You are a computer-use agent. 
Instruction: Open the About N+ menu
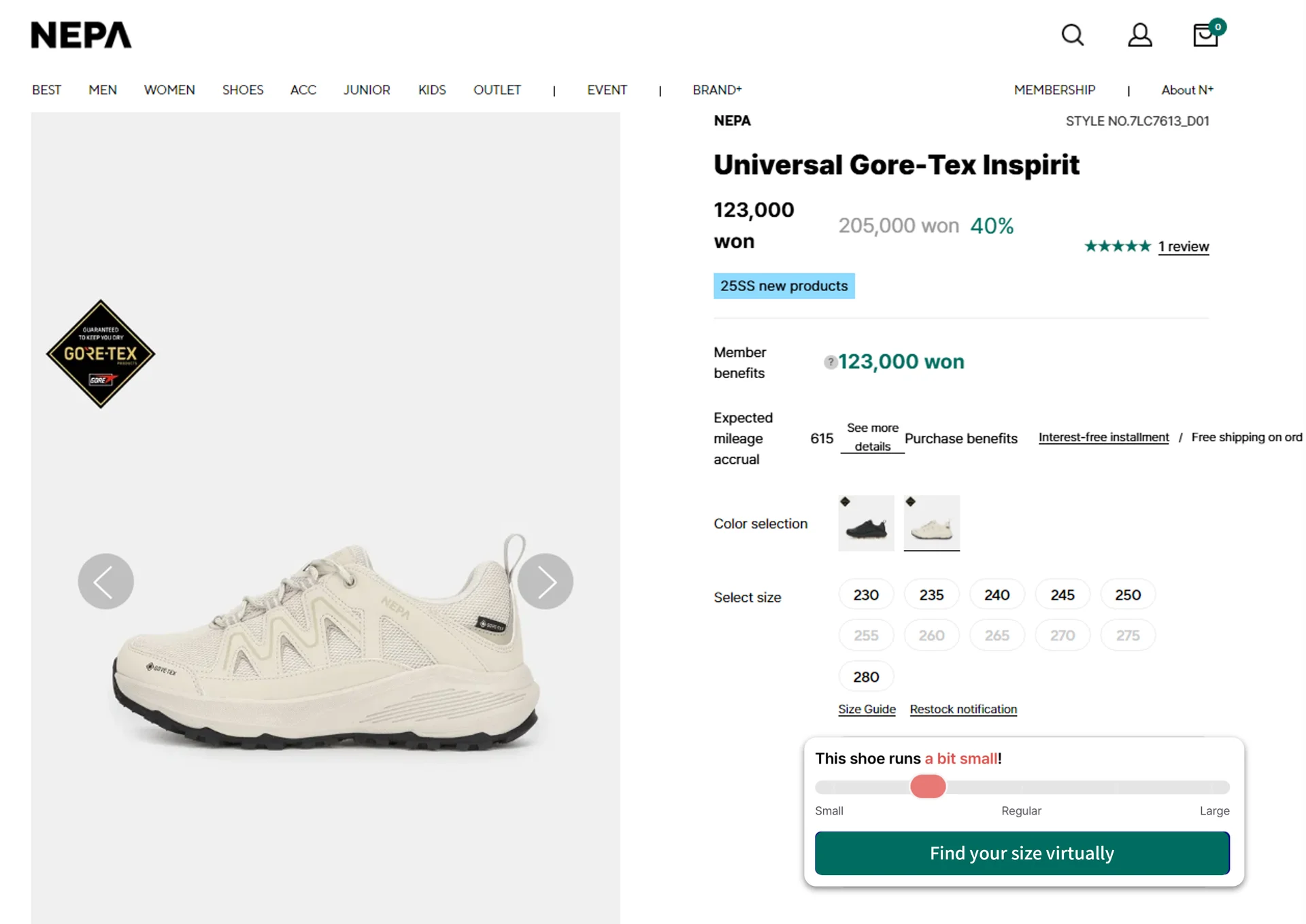1187,90
